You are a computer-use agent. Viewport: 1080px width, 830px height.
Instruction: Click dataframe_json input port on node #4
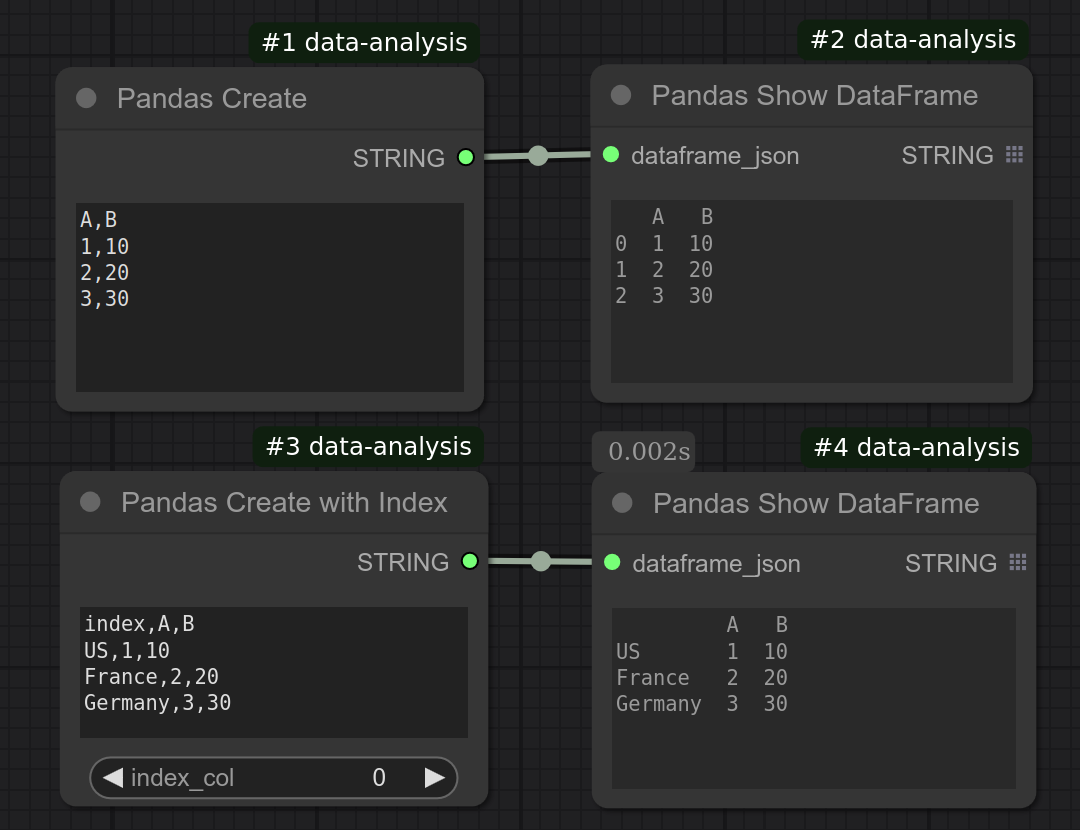(612, 563)
